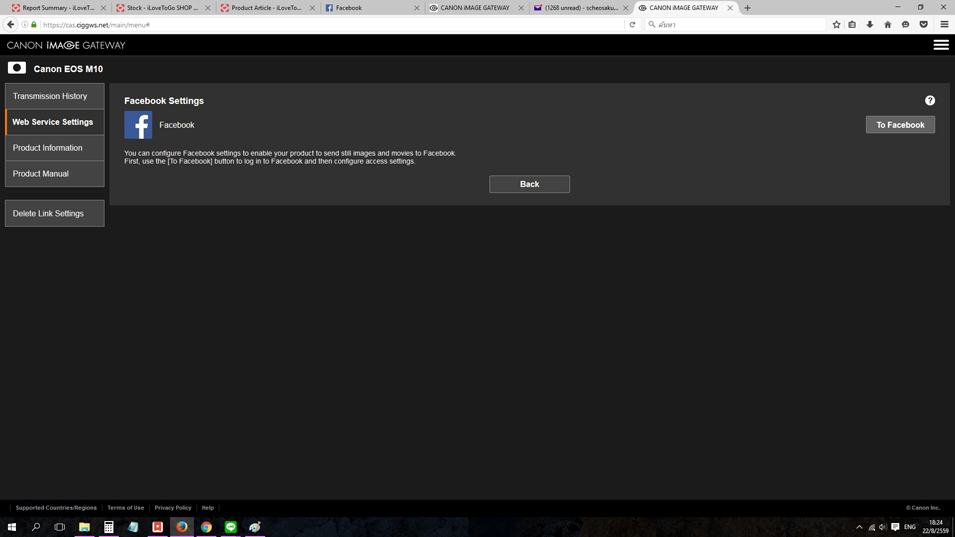Click the To Facebook button
This screenshot has height=537, width=955.
tap(900, 125)
